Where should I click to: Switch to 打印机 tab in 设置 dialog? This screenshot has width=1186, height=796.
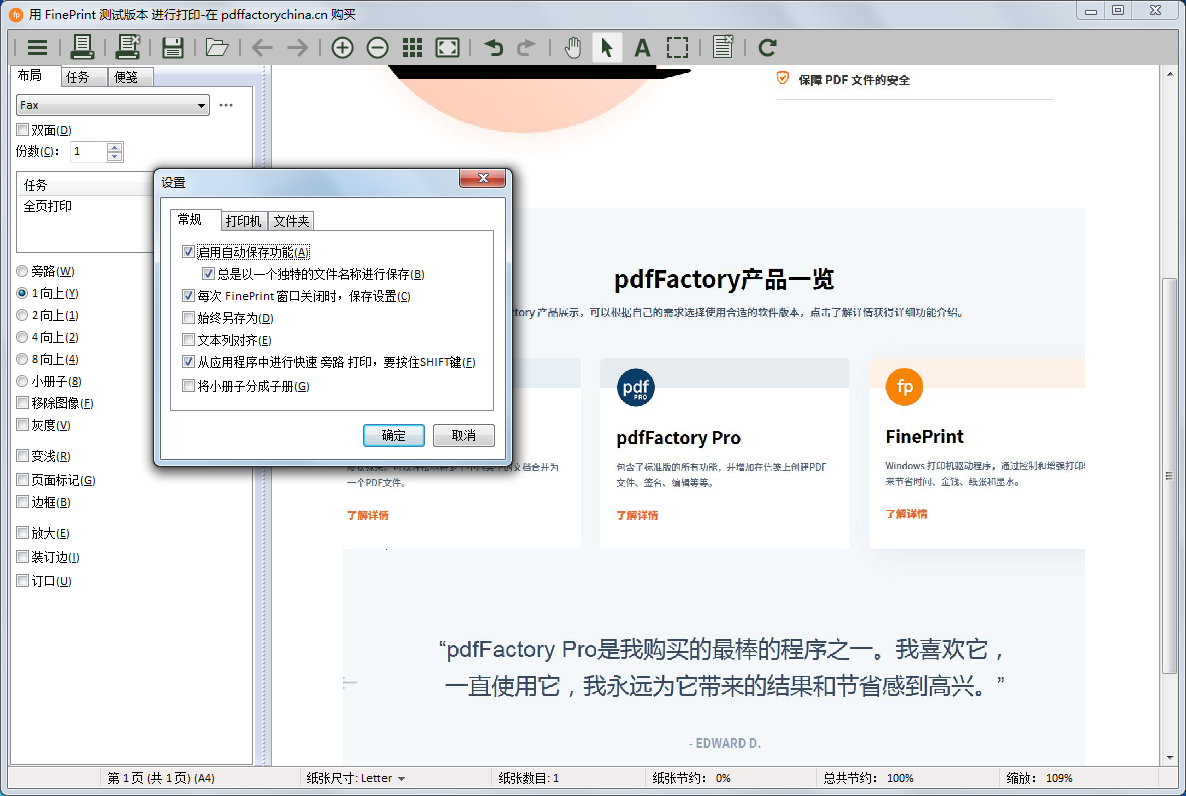(244, 221)
